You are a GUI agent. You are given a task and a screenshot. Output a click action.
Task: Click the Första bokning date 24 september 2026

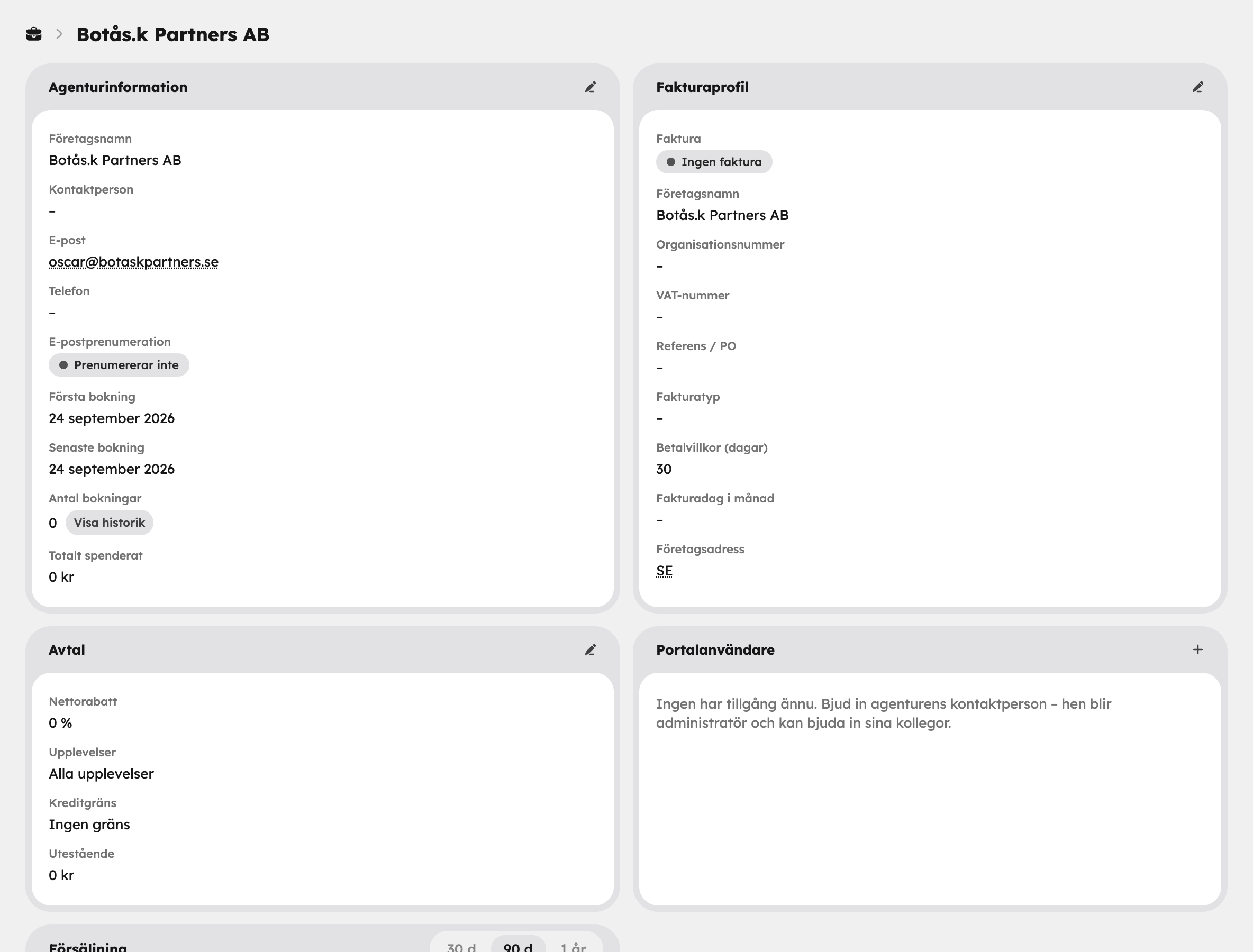(x=112, y=418)
